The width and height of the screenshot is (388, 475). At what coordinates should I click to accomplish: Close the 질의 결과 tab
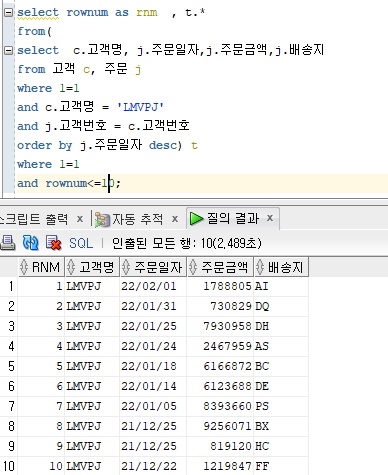tap(270, 218)
